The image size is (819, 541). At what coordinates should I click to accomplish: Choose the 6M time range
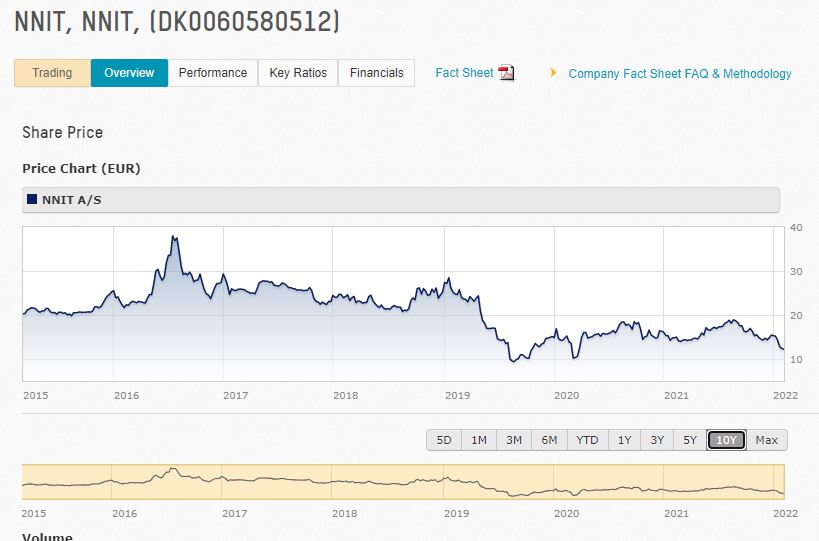point(549,440)
